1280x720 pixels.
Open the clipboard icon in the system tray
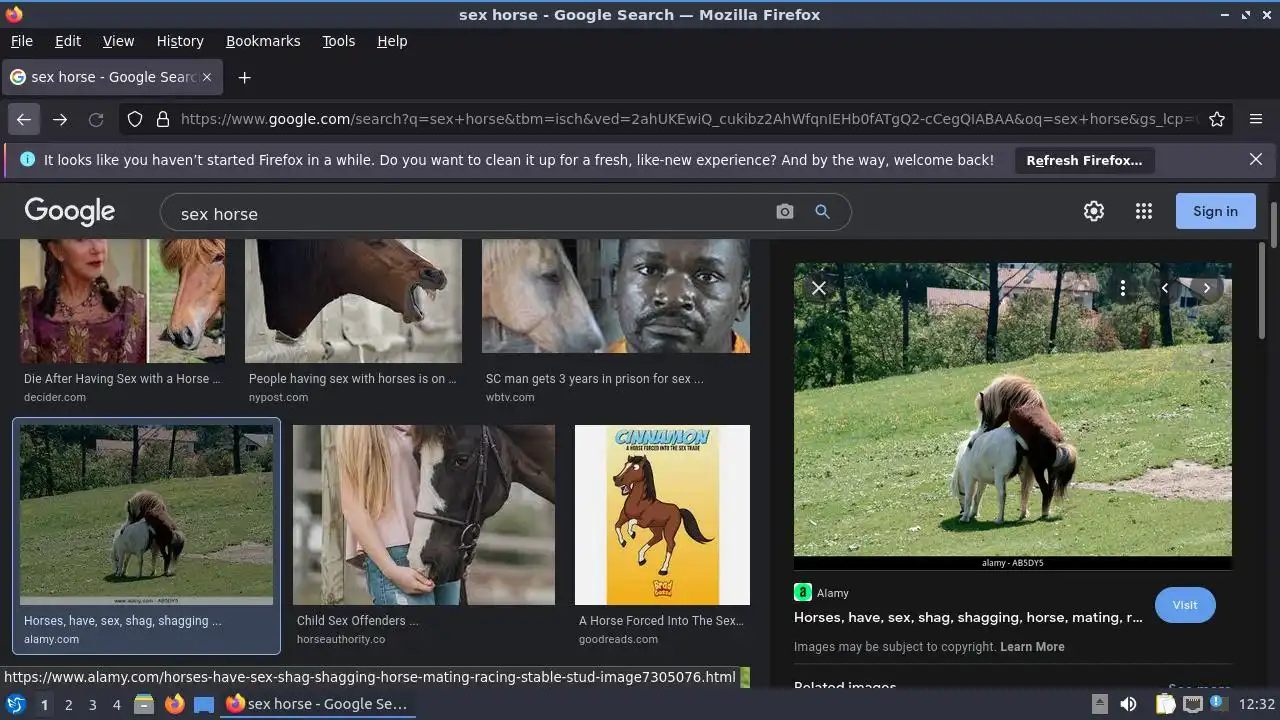1165,704
